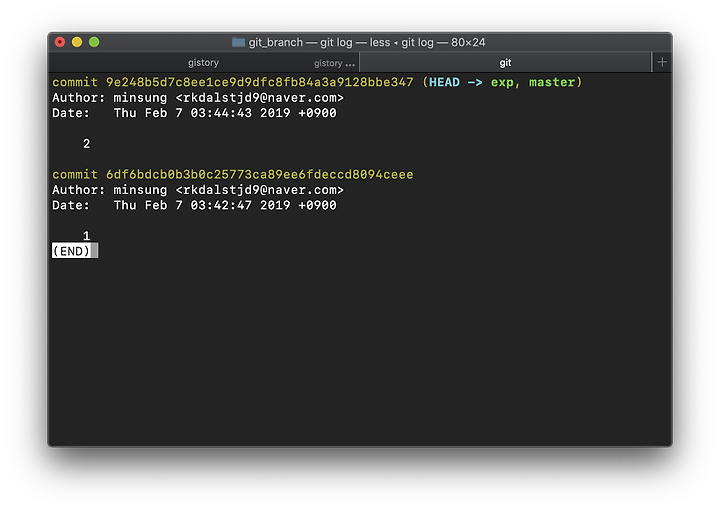Click commit hash 9e248b5d7c8ee1ce9d9dfc8fb84a3a9128bbe347

pyautogui.click(x=259, y=82)
